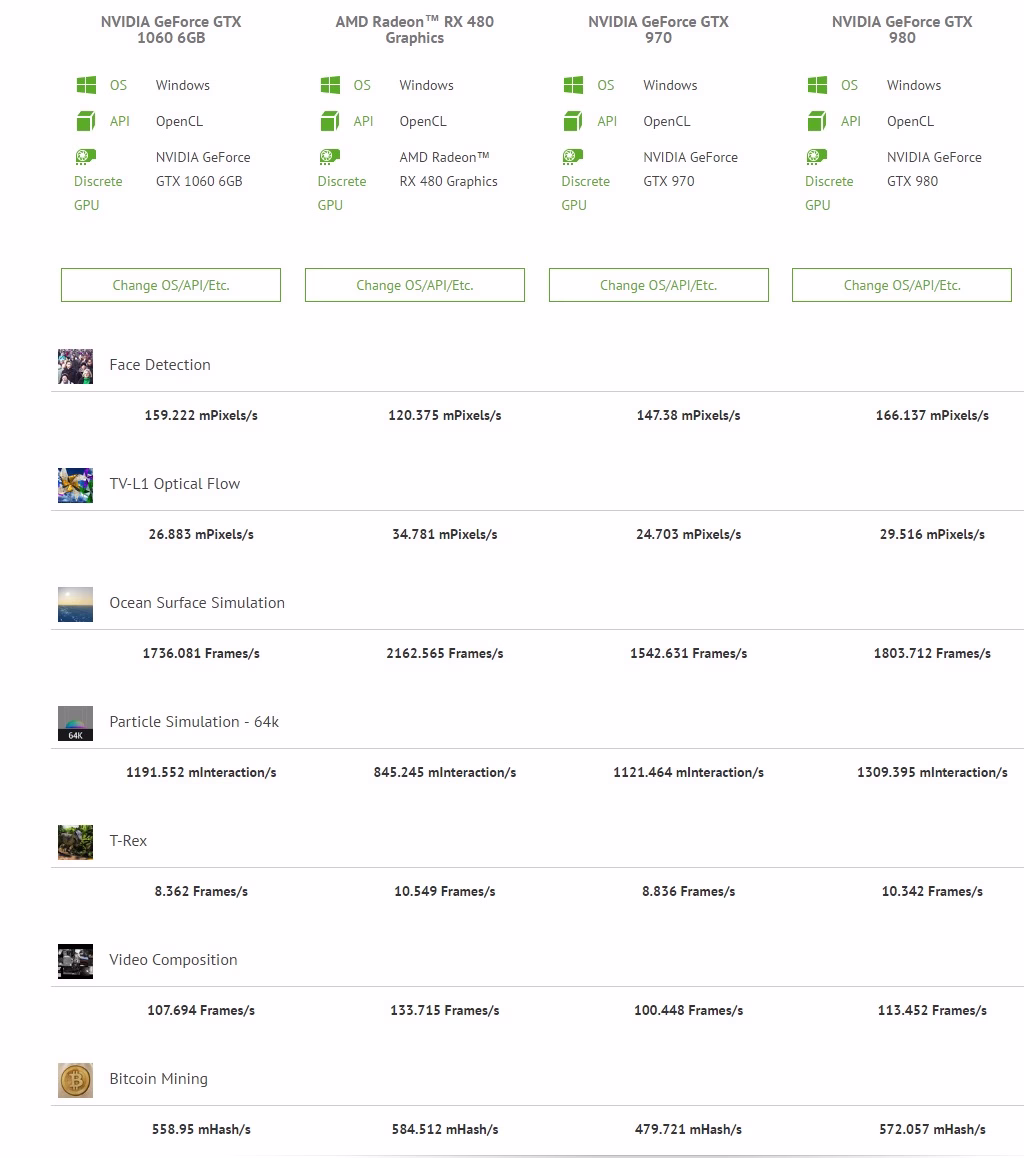Click the 147.38 mPixels/s score
Screen dimensions: 1024x1158
pos(688,415)
